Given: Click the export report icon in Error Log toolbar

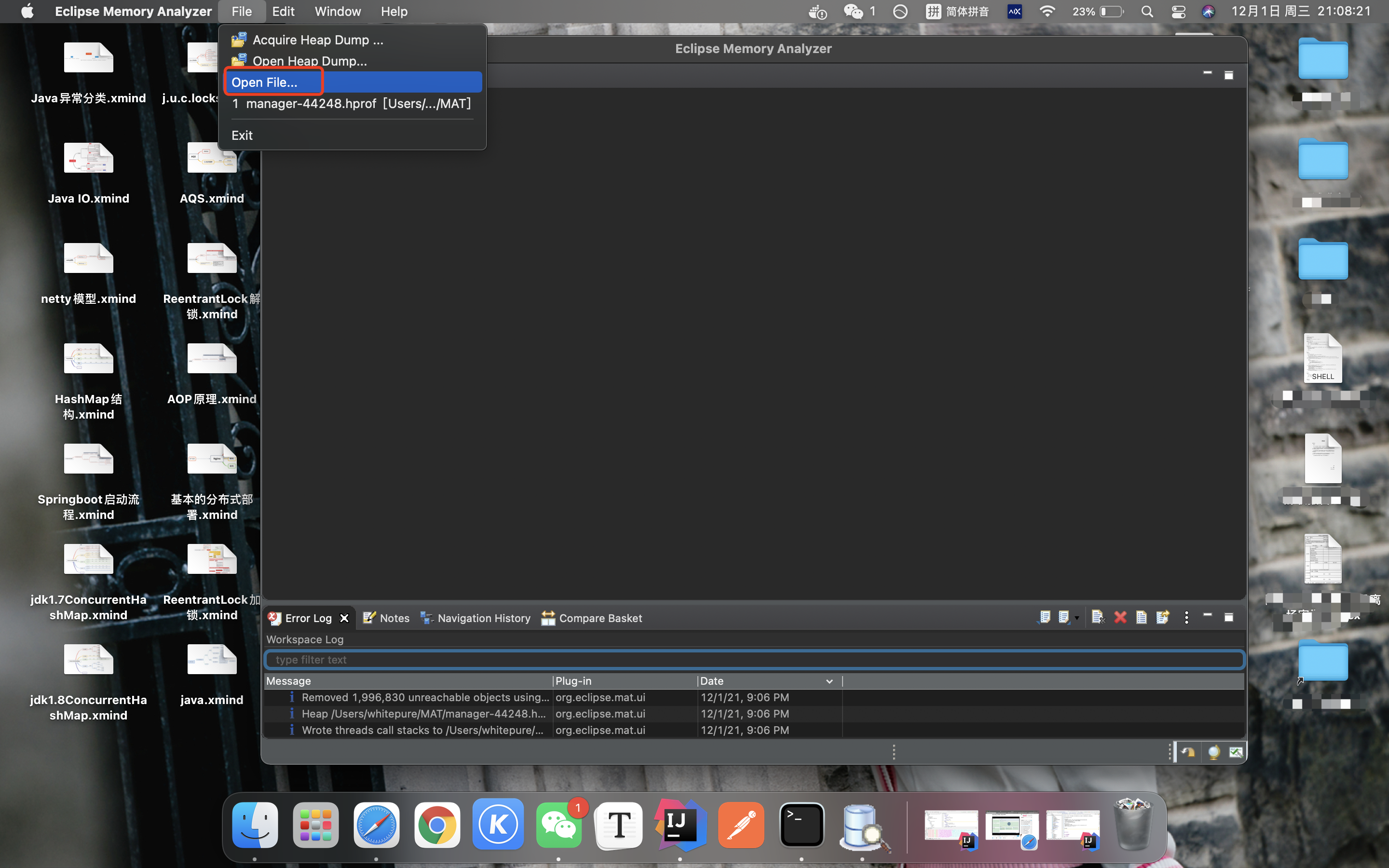Looking at the screenshot, I should pos(1162,617).
